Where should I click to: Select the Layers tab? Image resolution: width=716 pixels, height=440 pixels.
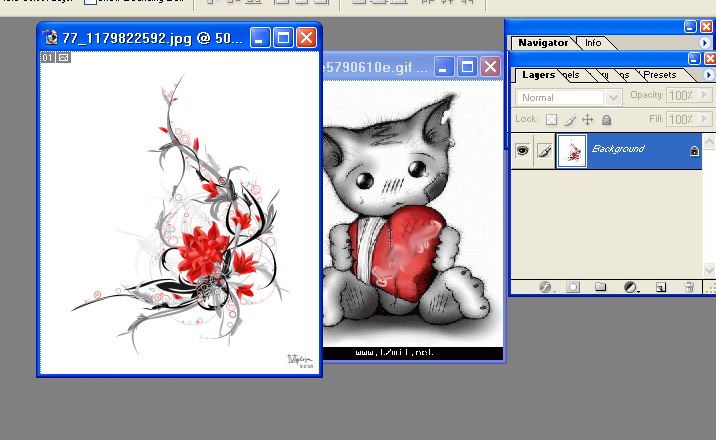[x=538, y=75]
